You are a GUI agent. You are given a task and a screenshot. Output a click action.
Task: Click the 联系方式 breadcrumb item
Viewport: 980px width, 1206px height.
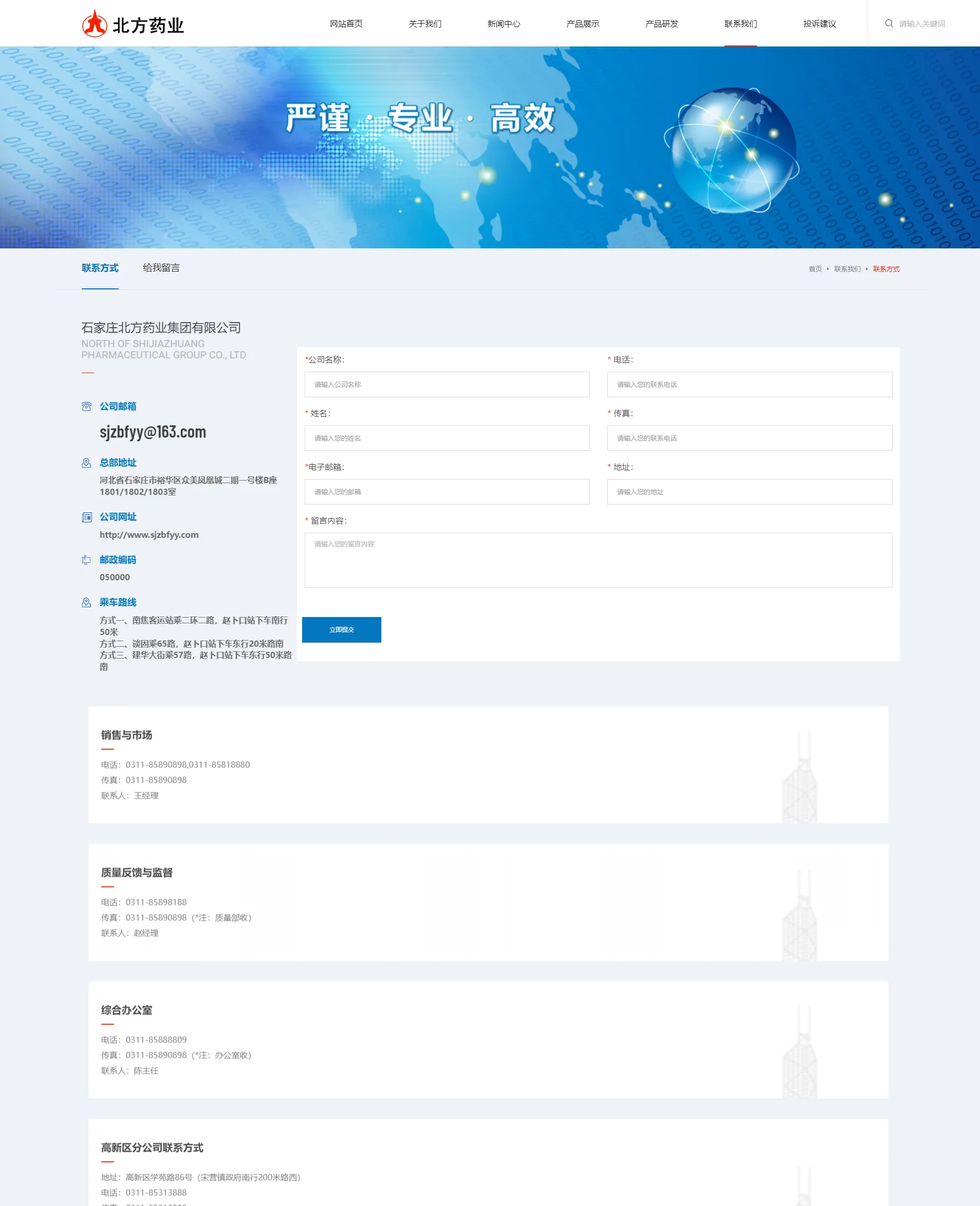click(886, 269)
